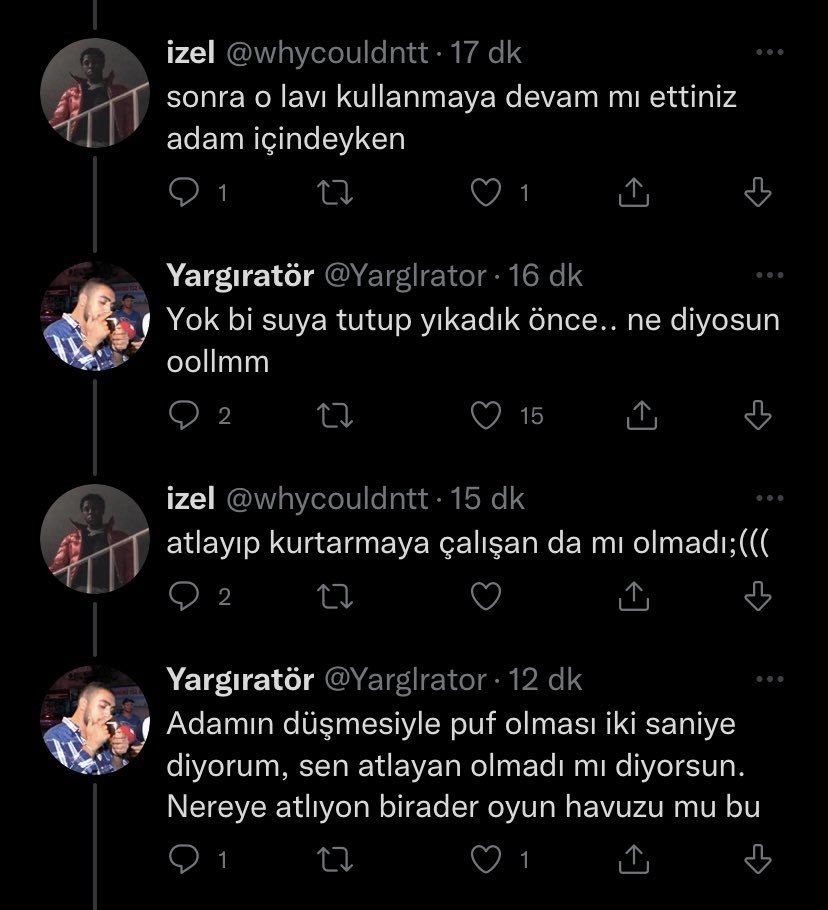Open more options on Yargıratör's 16 dk tweet
This screenshot has width=828, height=910.
(x=769, y=276)
